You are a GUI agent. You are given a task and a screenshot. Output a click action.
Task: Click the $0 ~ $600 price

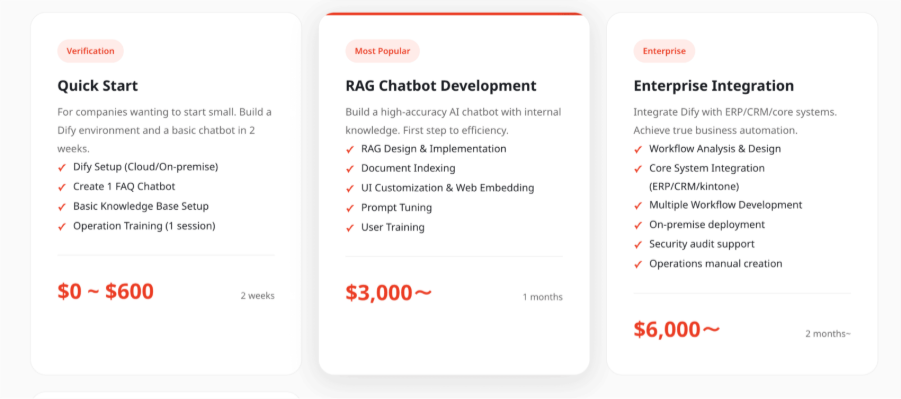tap(106, 291)
